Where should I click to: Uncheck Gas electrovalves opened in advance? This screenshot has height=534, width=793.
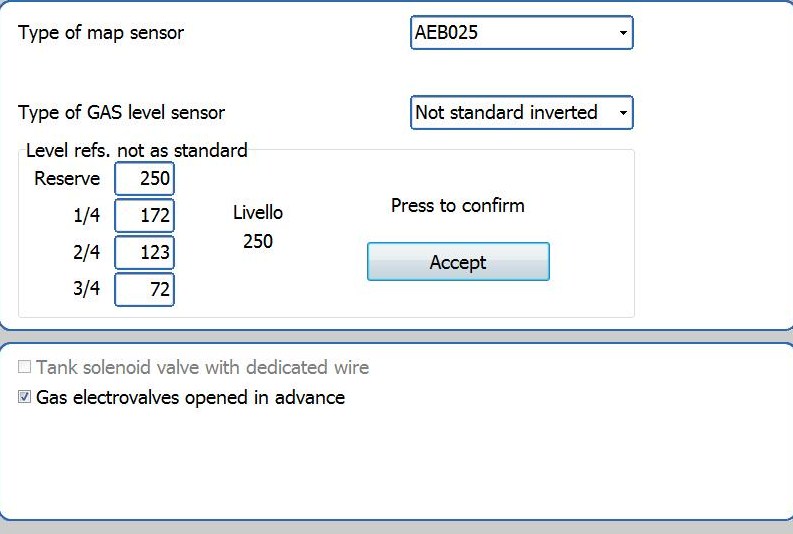pos(25,397)
